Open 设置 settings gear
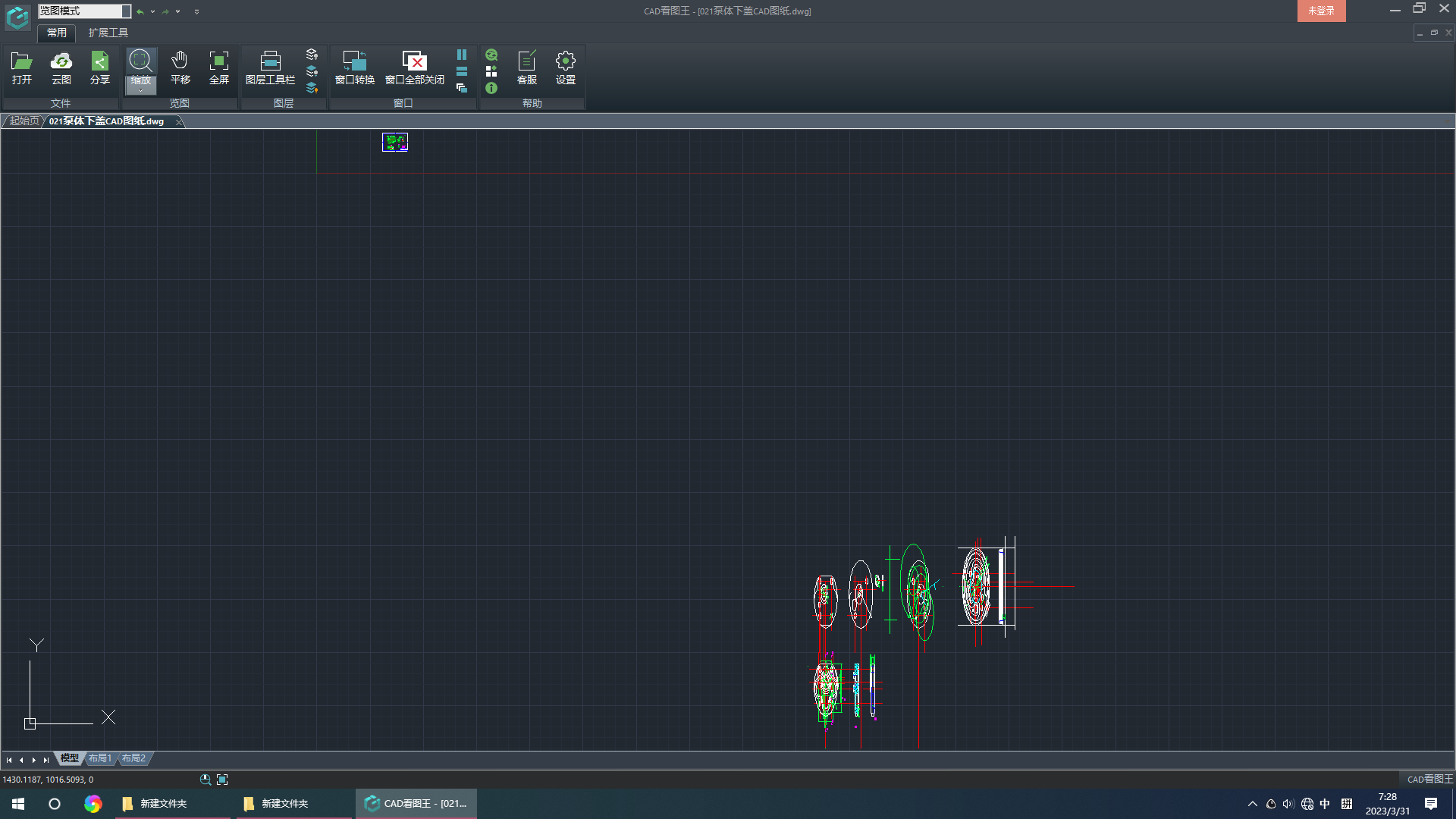 565,67
